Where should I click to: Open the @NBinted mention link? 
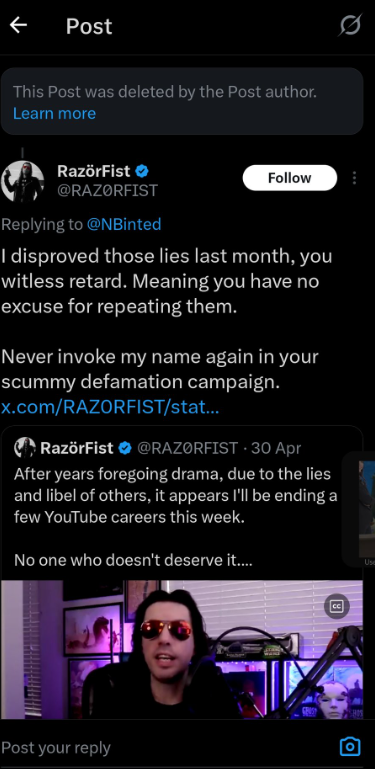point(124,225)
